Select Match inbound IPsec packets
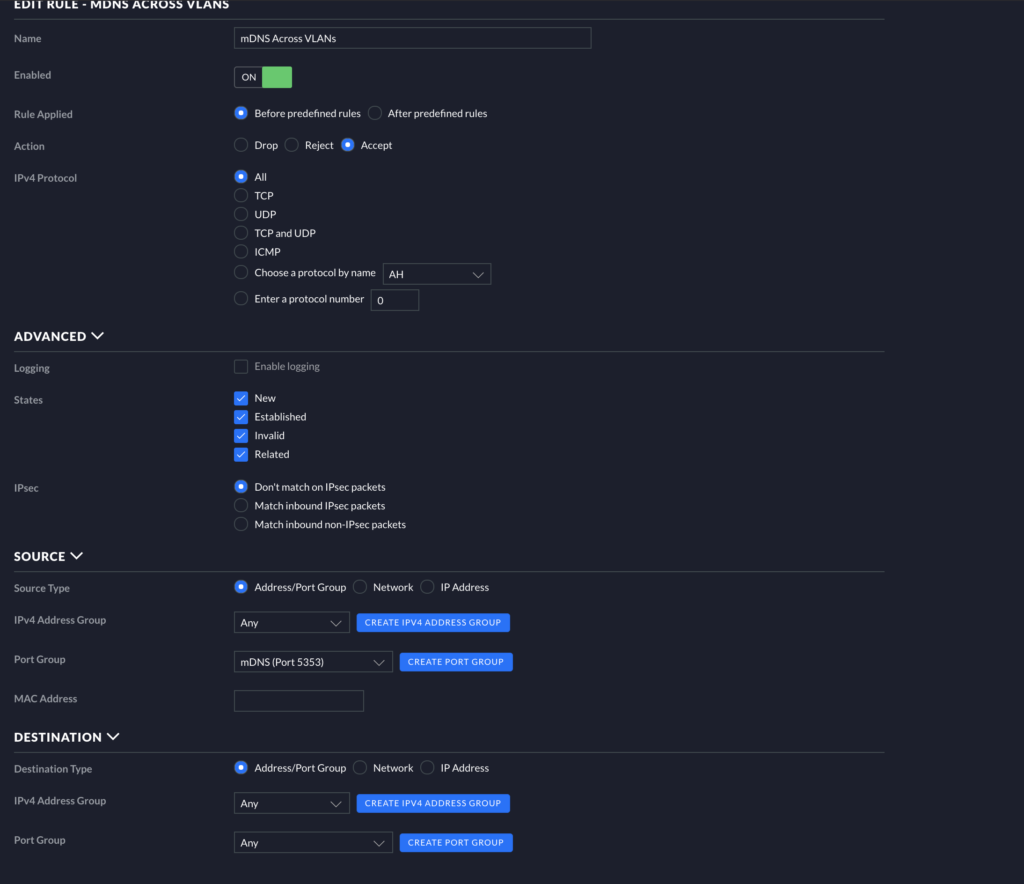 pos(241,506)
